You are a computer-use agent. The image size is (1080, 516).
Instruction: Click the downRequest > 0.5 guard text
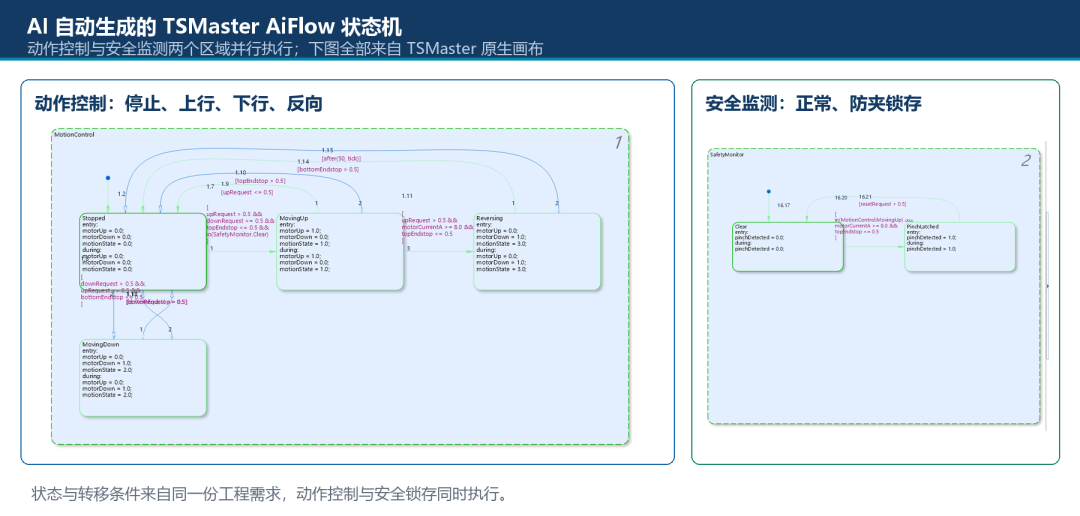(113, 283)
